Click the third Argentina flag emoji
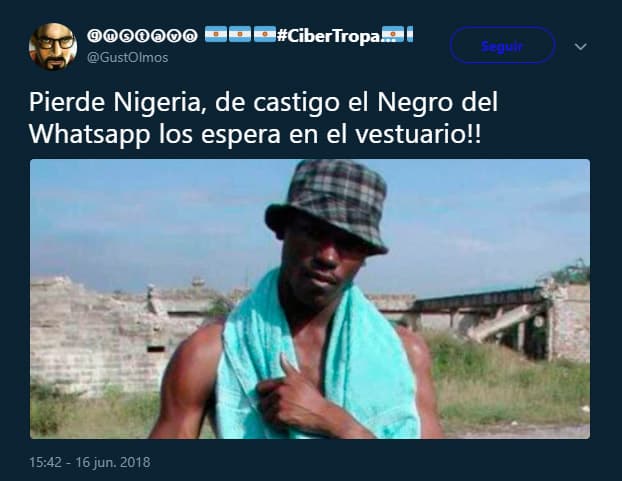The image size is (622, 481). coord(265,34)
